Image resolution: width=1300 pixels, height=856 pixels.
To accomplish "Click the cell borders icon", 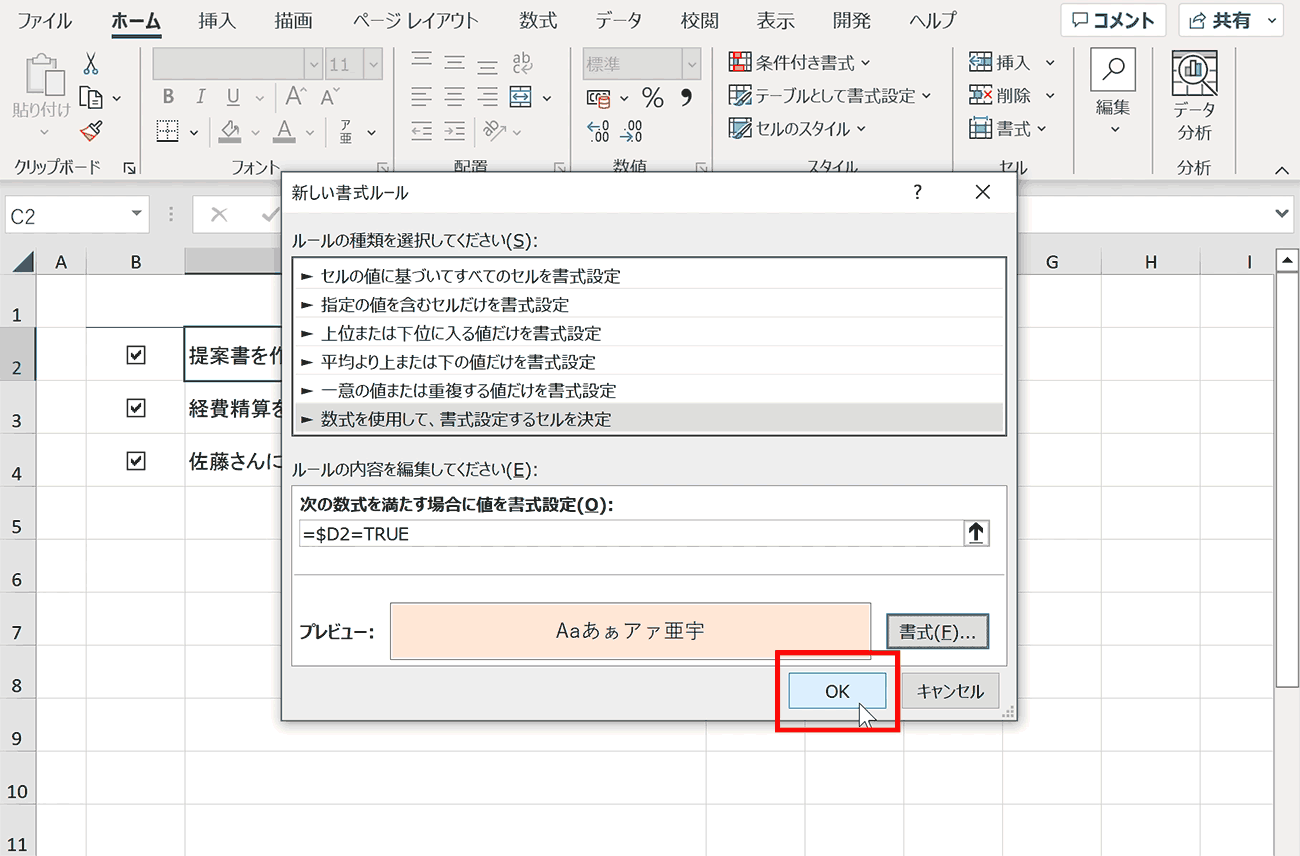I will tap(167, 131).
